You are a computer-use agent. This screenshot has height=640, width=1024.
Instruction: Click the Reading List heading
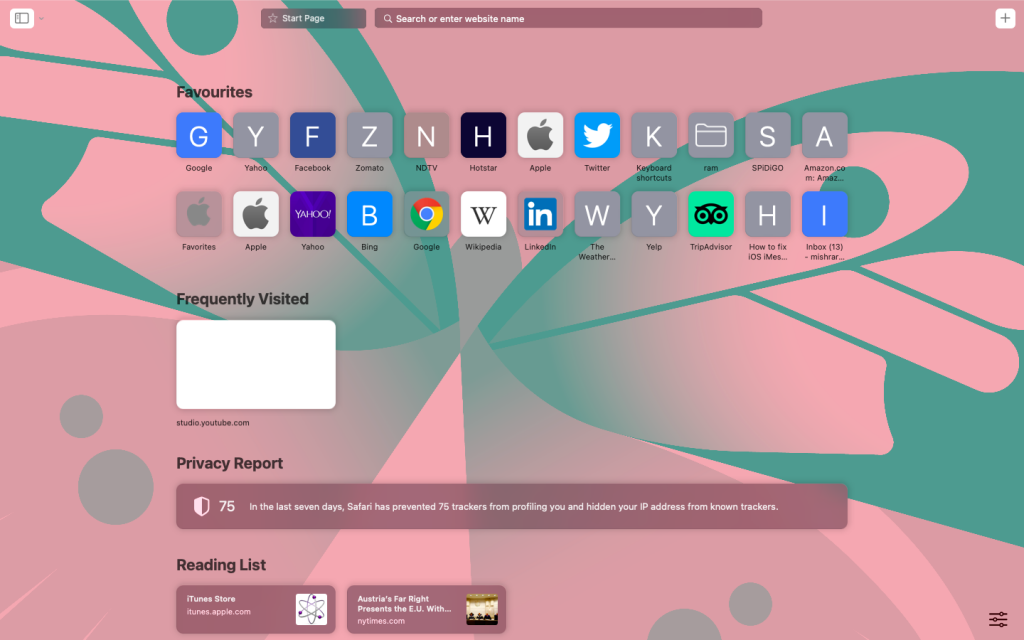coord(221,565)
